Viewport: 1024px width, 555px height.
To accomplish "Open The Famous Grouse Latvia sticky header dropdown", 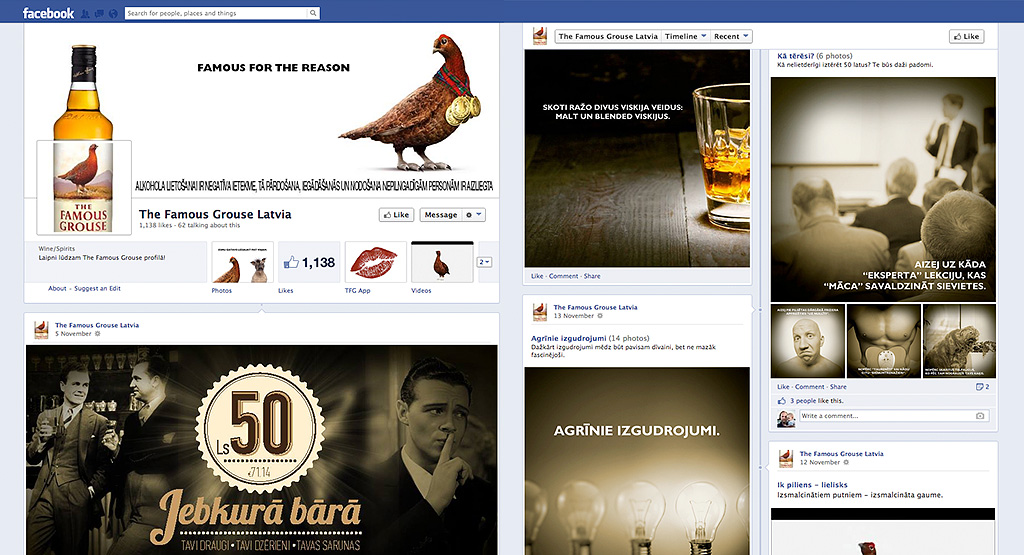I will [608, 37].
